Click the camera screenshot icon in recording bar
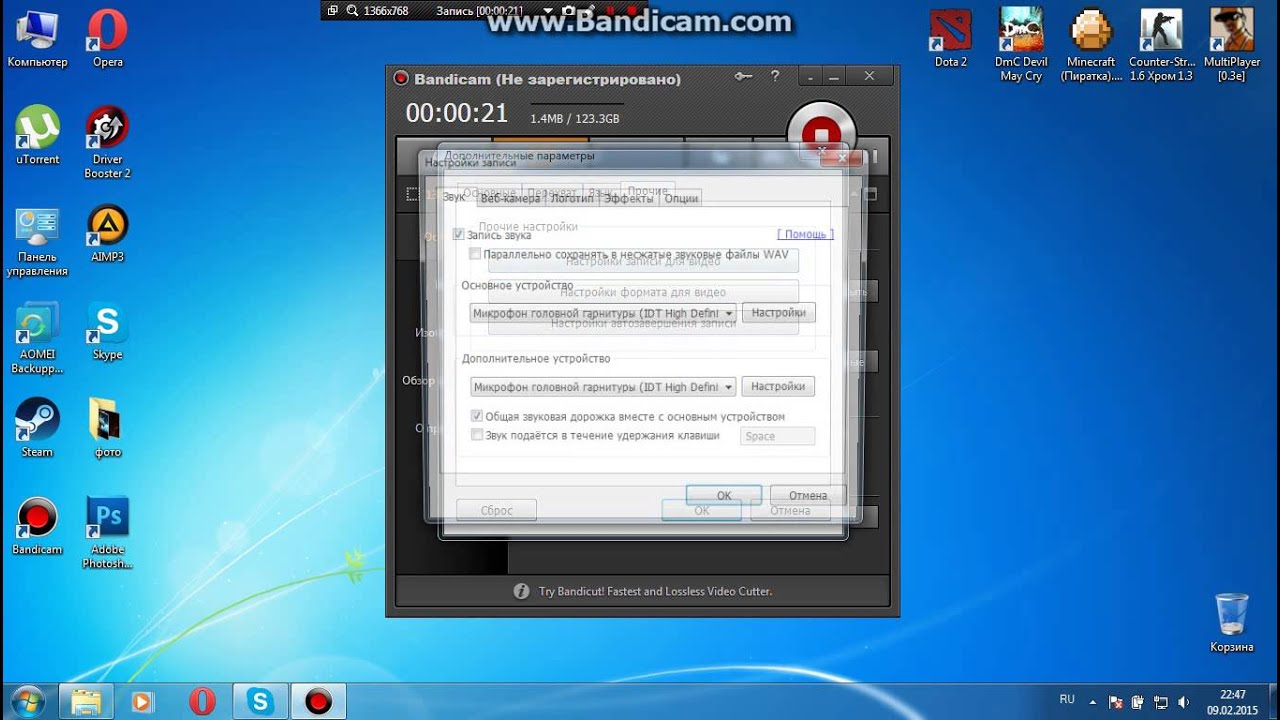The height and width of the screenshot is (720, 1280). 569,11
